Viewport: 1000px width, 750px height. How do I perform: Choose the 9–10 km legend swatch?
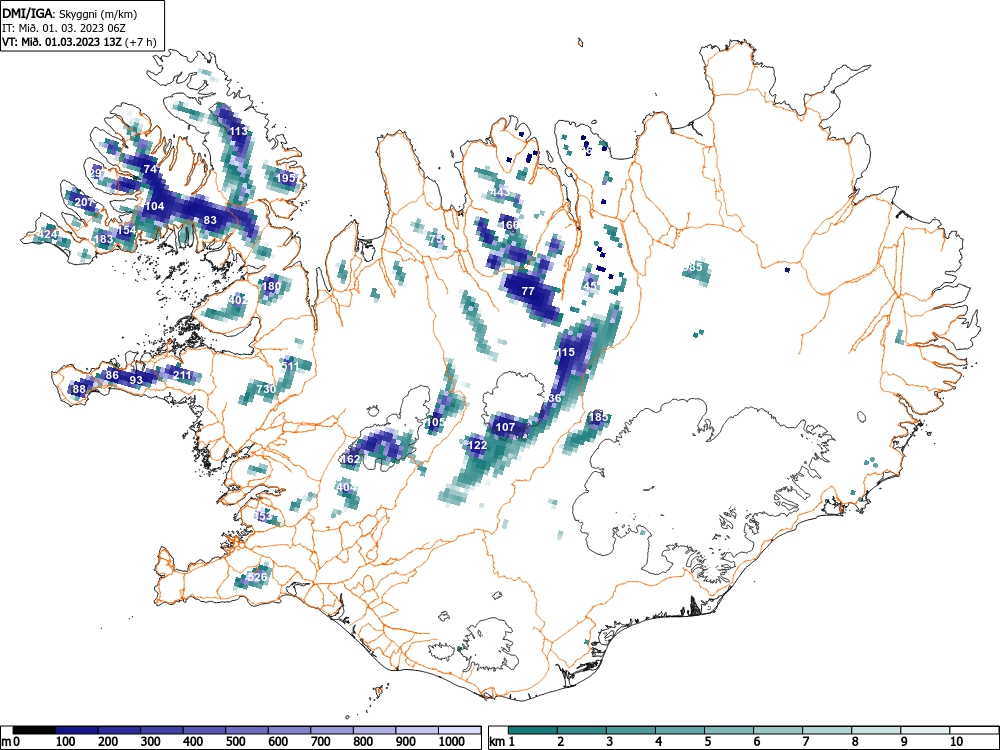[925, 730]
